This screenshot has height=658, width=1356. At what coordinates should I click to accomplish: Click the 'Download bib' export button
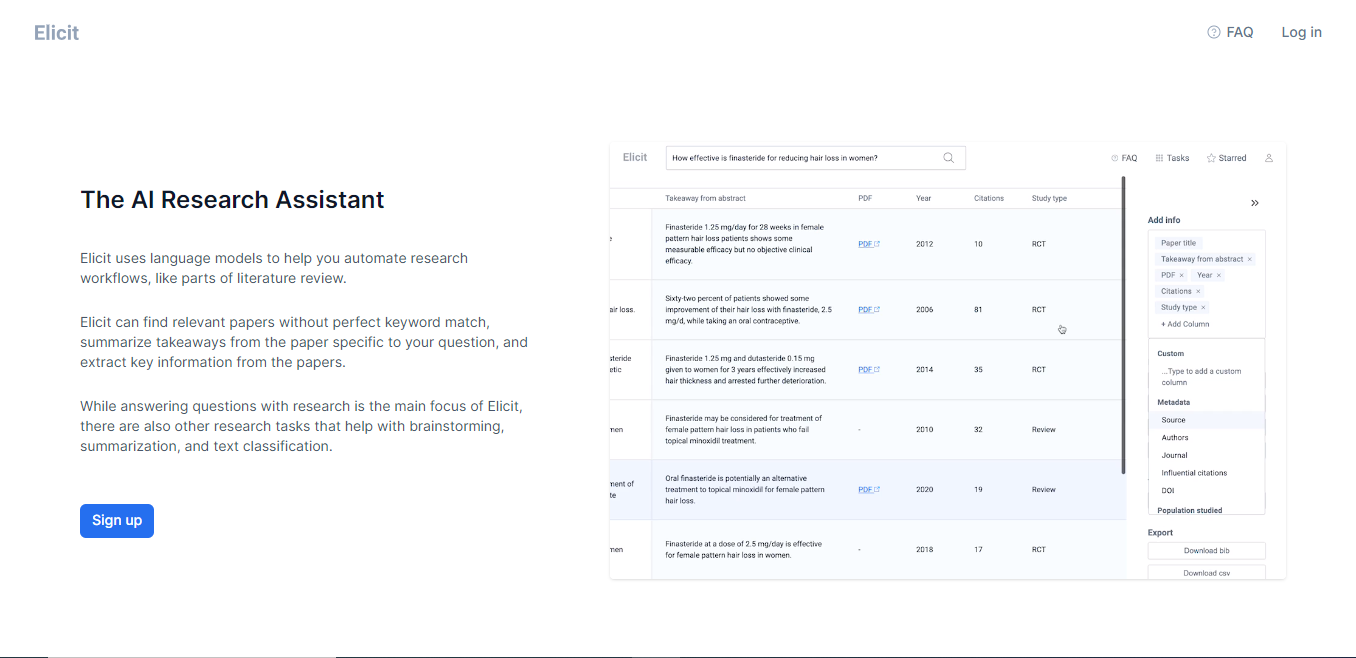tap(1206, 551)
